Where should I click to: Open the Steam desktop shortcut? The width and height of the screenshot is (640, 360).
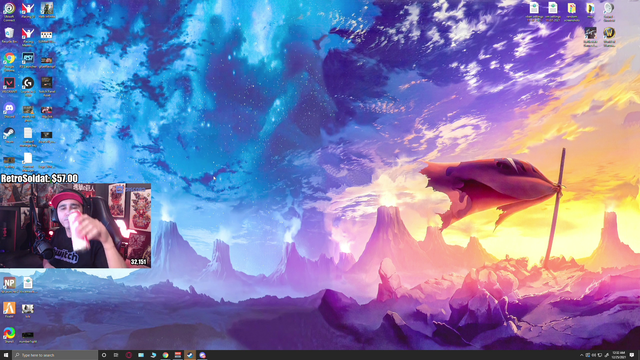[9, 133]
